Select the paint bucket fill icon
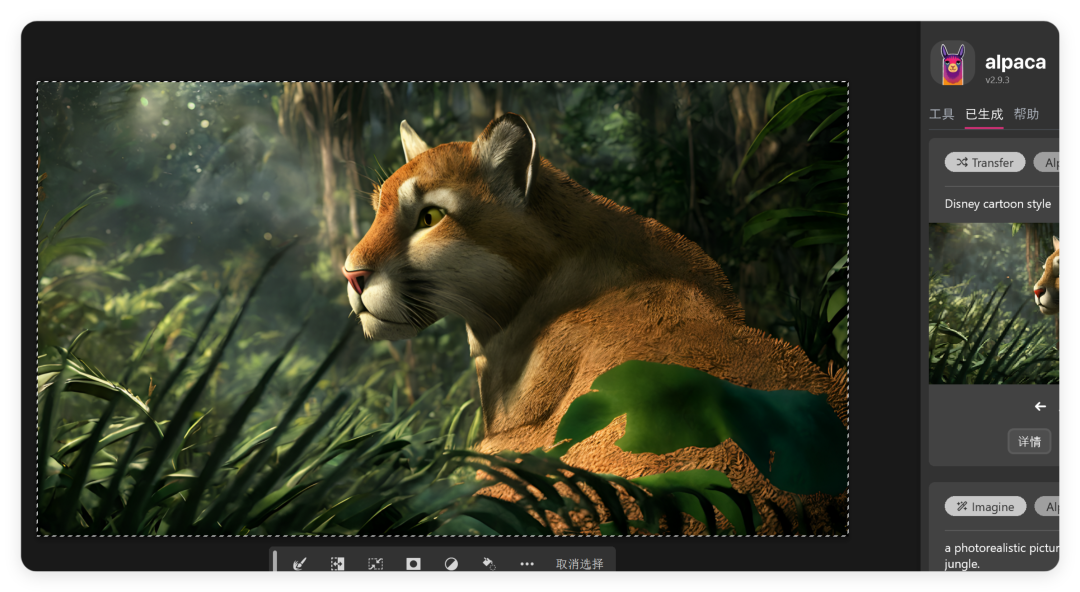The height and width of the screenshot is (592, 1080). click(488, 563)
